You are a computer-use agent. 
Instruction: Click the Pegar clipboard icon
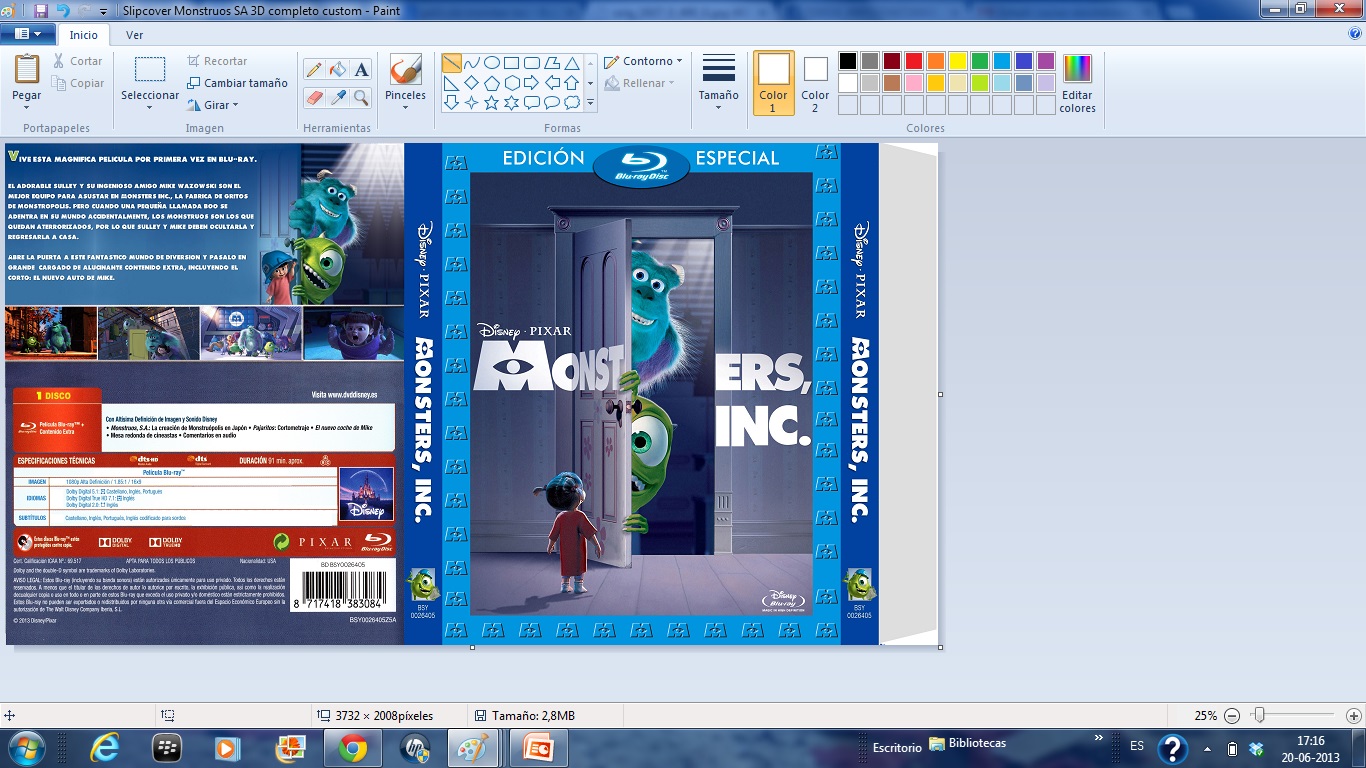coord(27,69)
